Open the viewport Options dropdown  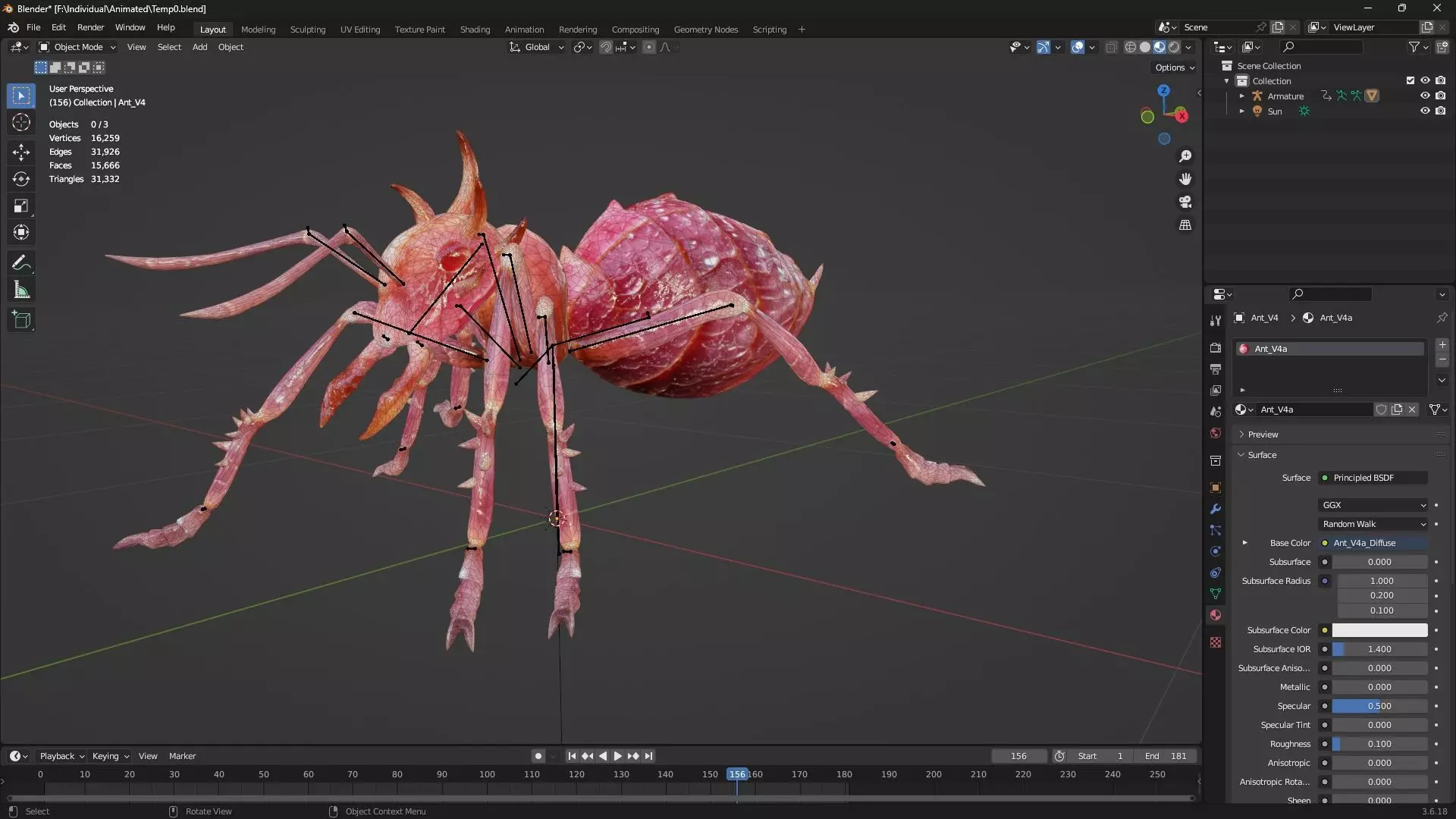pyautogui.click(x=1175, y=67)
